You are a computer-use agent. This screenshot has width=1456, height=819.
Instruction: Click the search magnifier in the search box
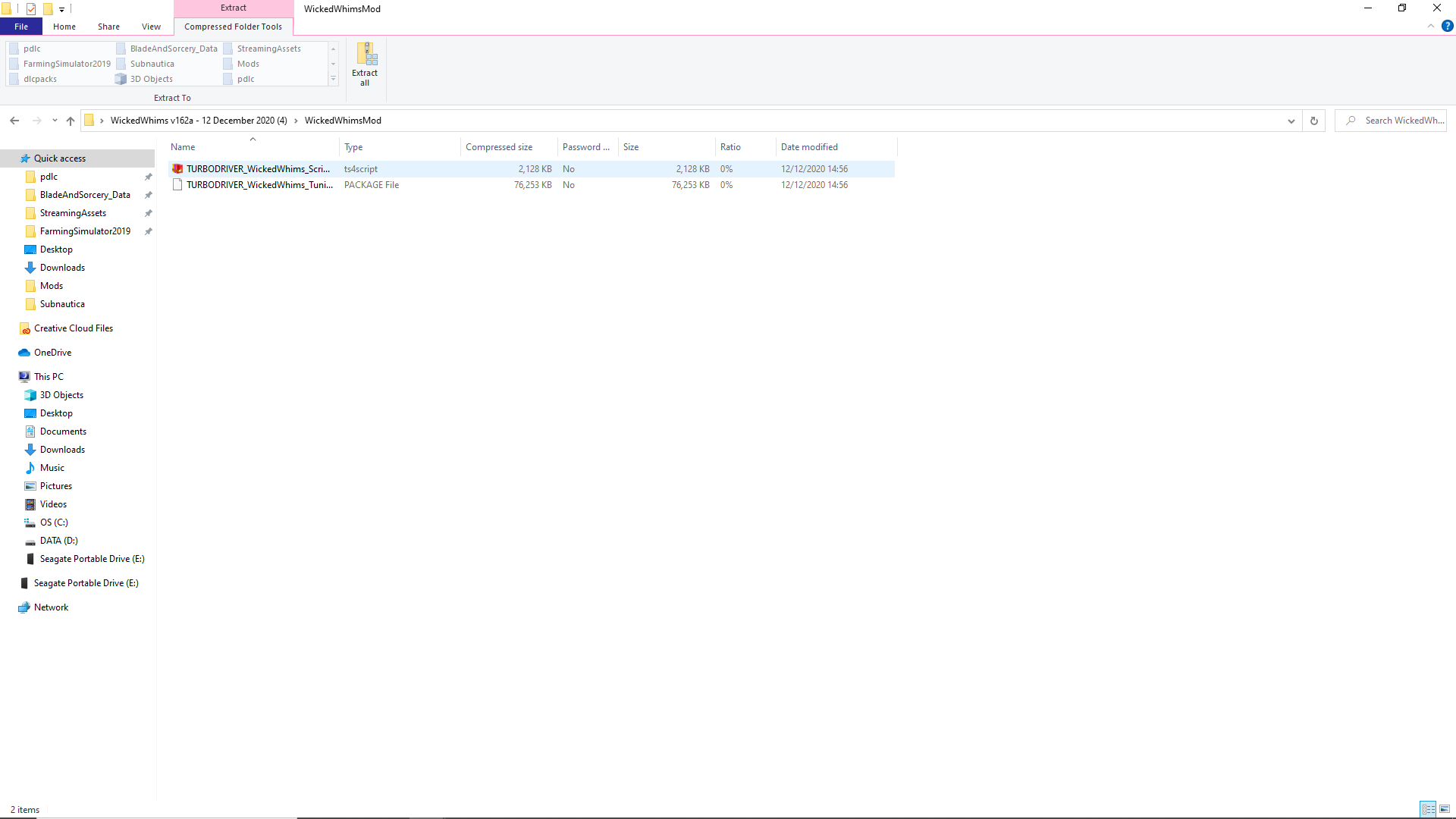(x=1352, y=121)
